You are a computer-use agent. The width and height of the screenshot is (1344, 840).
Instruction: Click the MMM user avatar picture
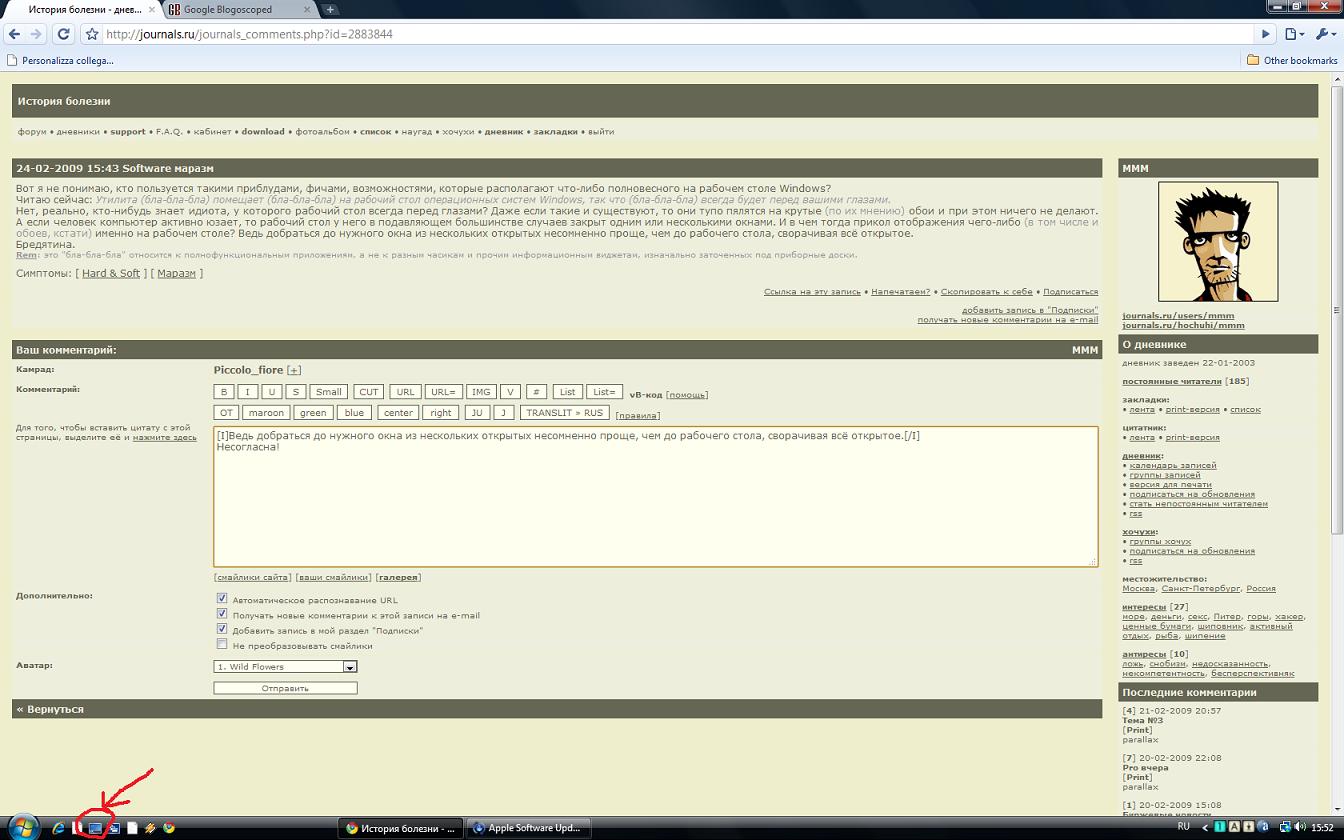coord(1218,242)
